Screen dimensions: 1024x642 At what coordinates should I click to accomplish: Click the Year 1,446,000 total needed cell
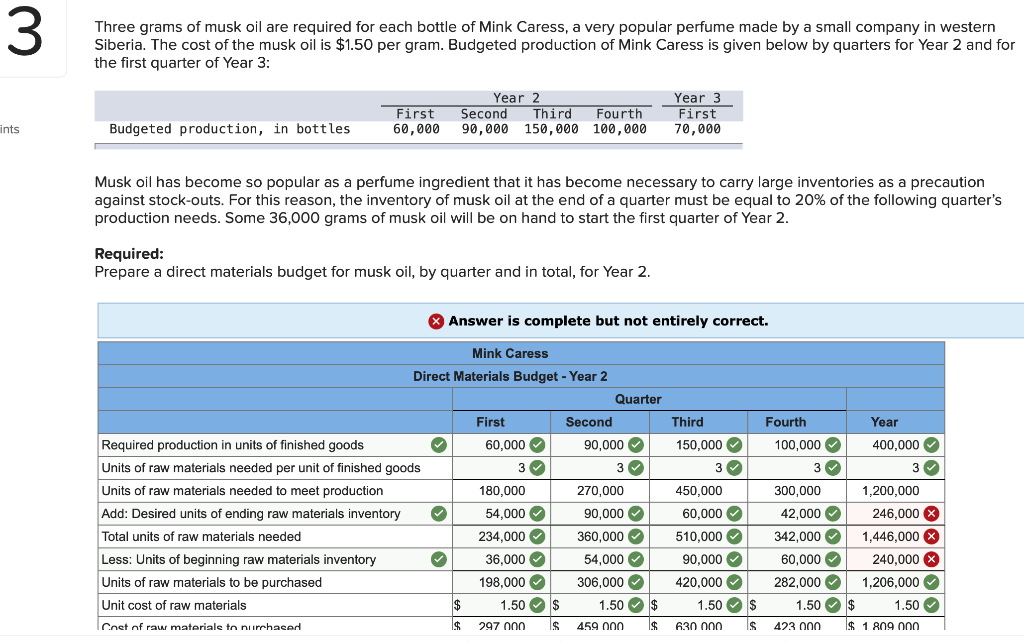tap(895, 536)
